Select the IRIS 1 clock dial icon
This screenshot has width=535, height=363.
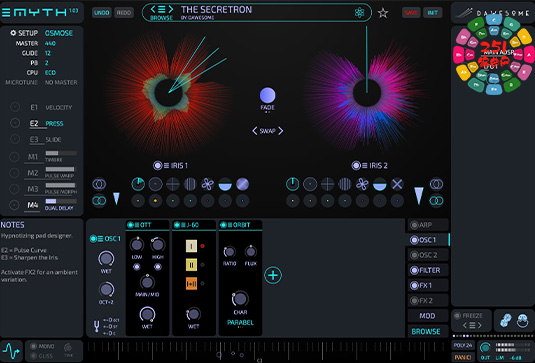coord(138,184)
